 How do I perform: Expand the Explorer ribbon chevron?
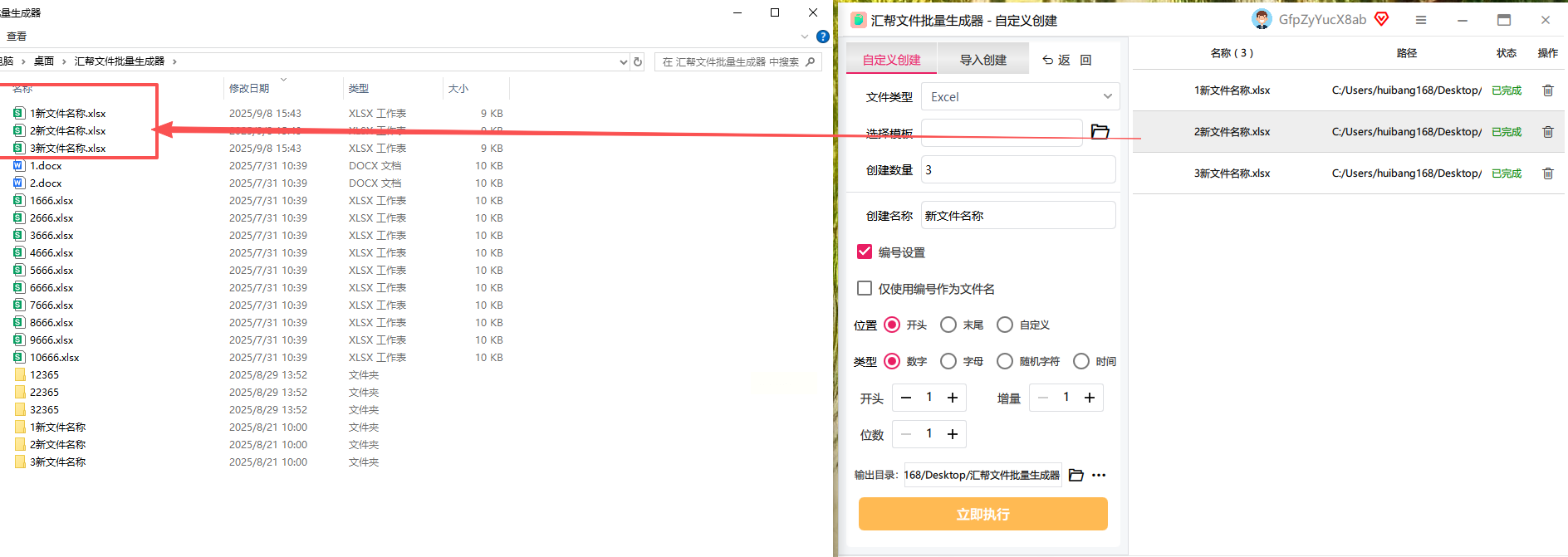tap(804, 37)
